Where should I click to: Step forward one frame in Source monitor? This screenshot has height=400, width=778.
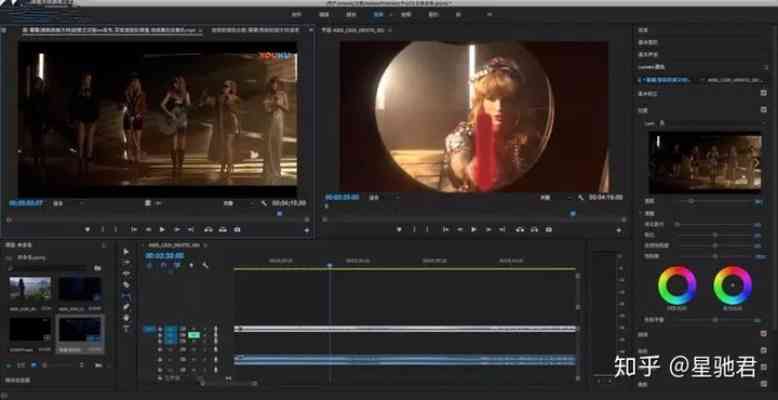(x=177, y=229)
